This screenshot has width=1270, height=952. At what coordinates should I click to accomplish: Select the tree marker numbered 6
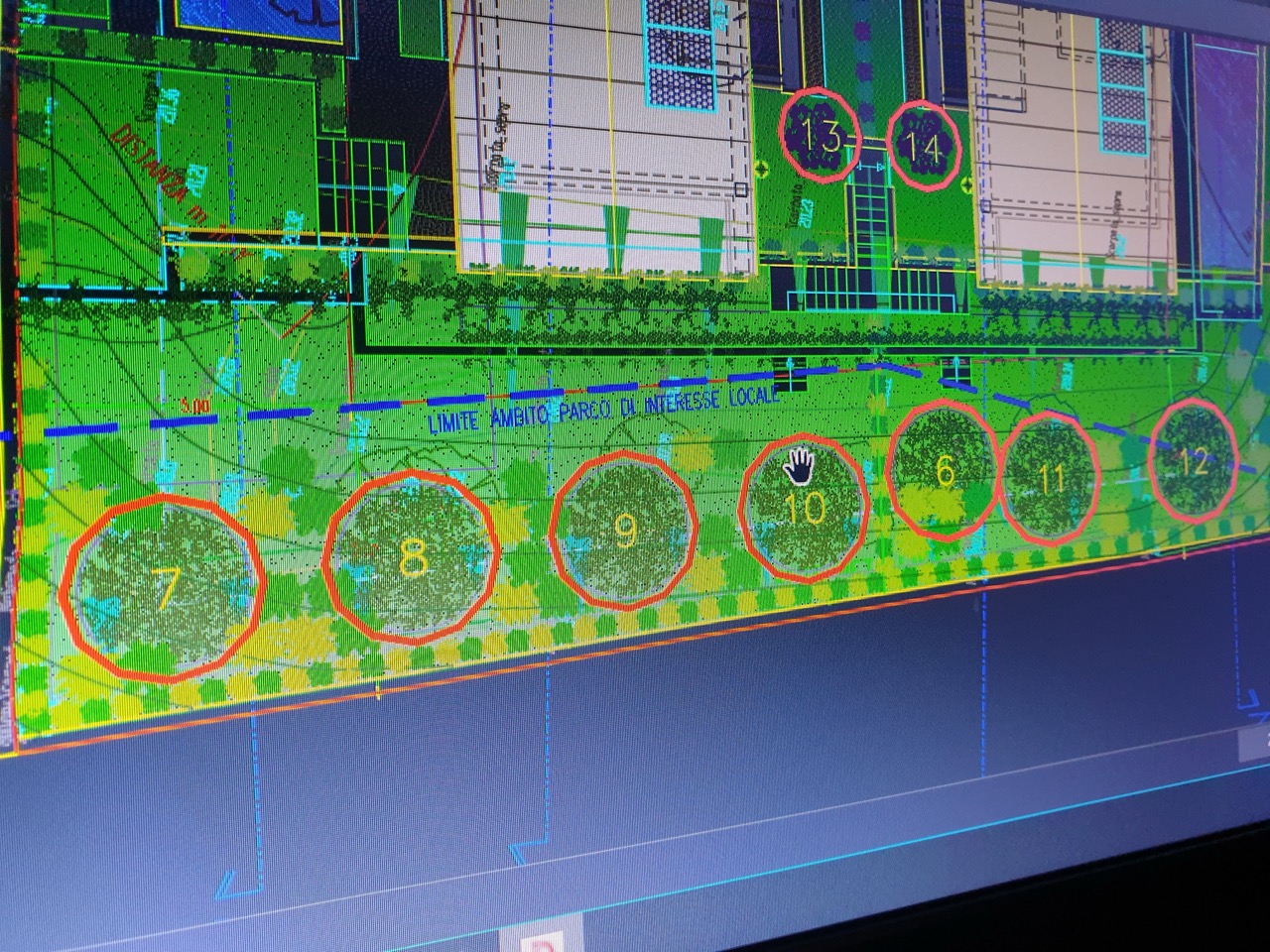point(944,470)
